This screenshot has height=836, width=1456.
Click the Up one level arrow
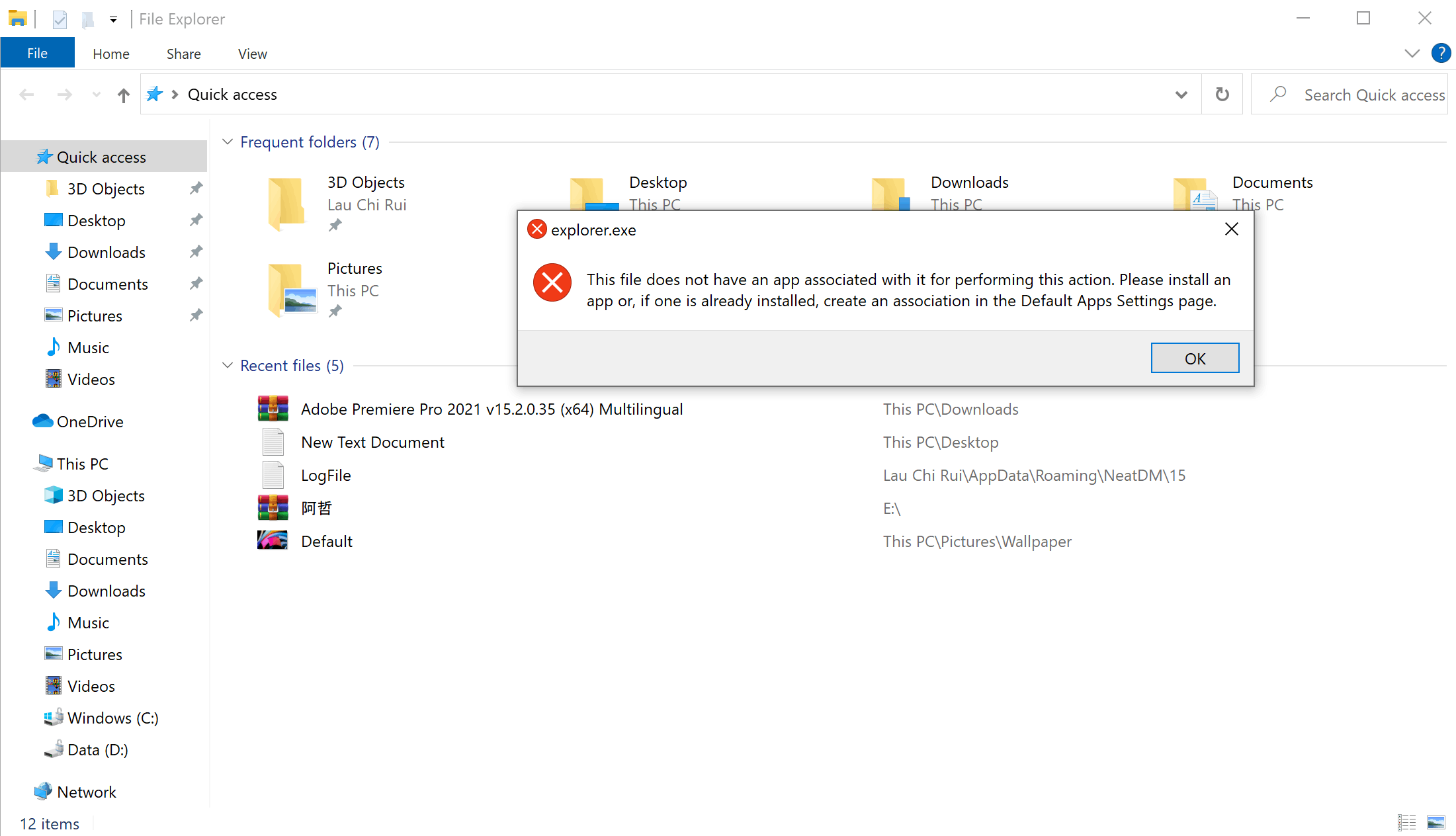pyautogui.click(x=123, y=95)
